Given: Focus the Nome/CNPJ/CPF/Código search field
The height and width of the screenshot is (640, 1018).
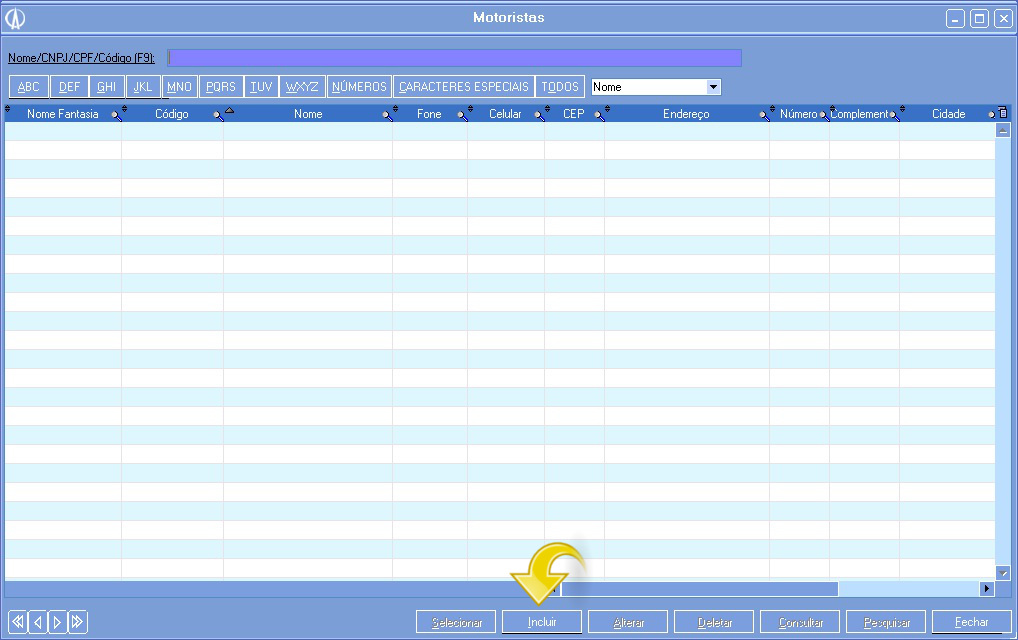Looking at the screenshot, I should [x=454, y=58].
